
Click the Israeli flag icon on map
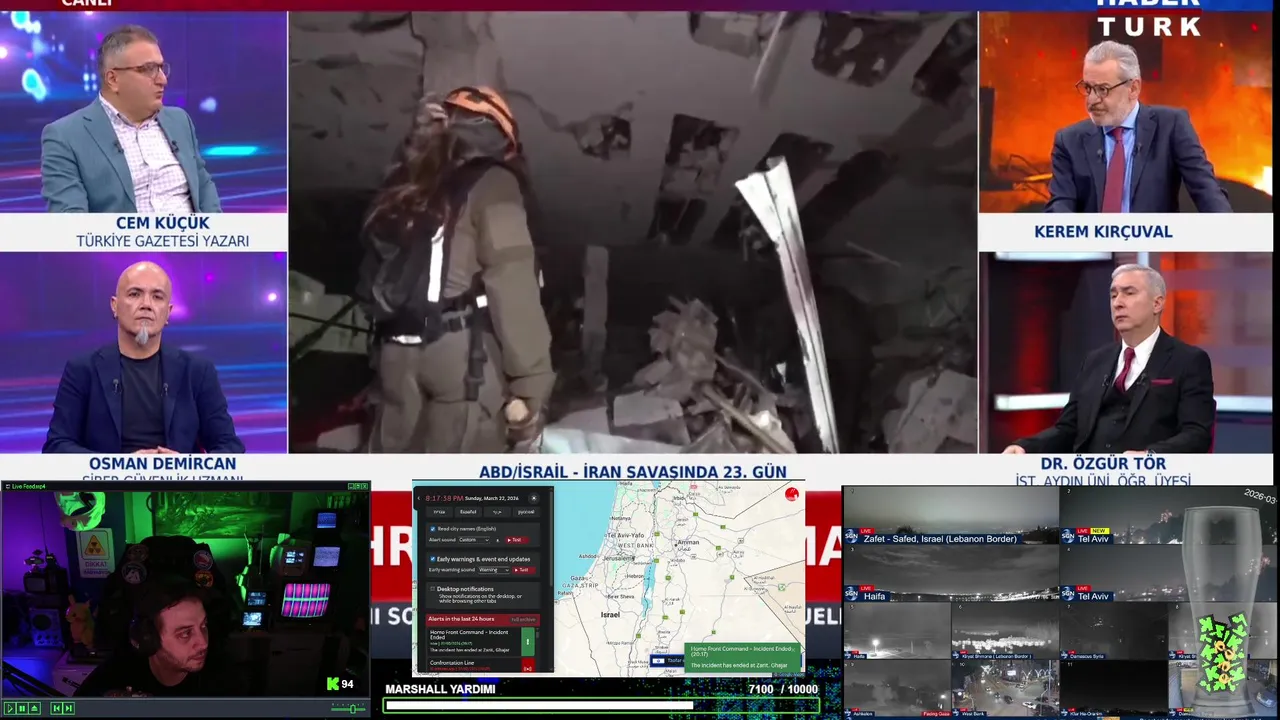[x=658, y=661]
